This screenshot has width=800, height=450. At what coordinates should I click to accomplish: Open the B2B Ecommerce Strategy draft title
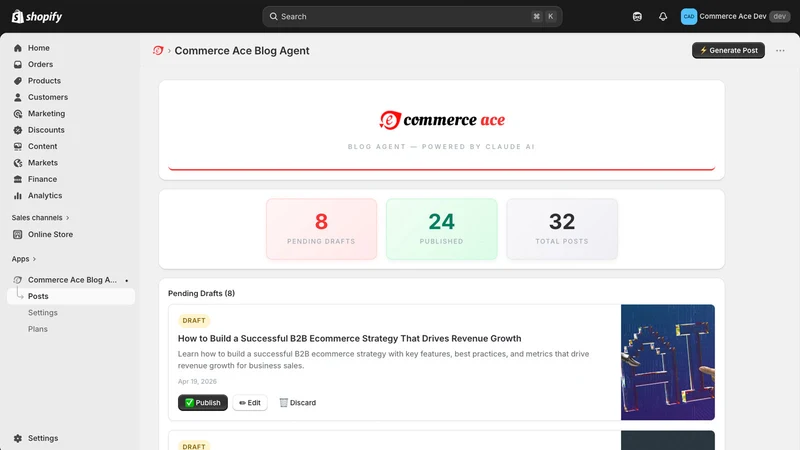coord(349,338)
